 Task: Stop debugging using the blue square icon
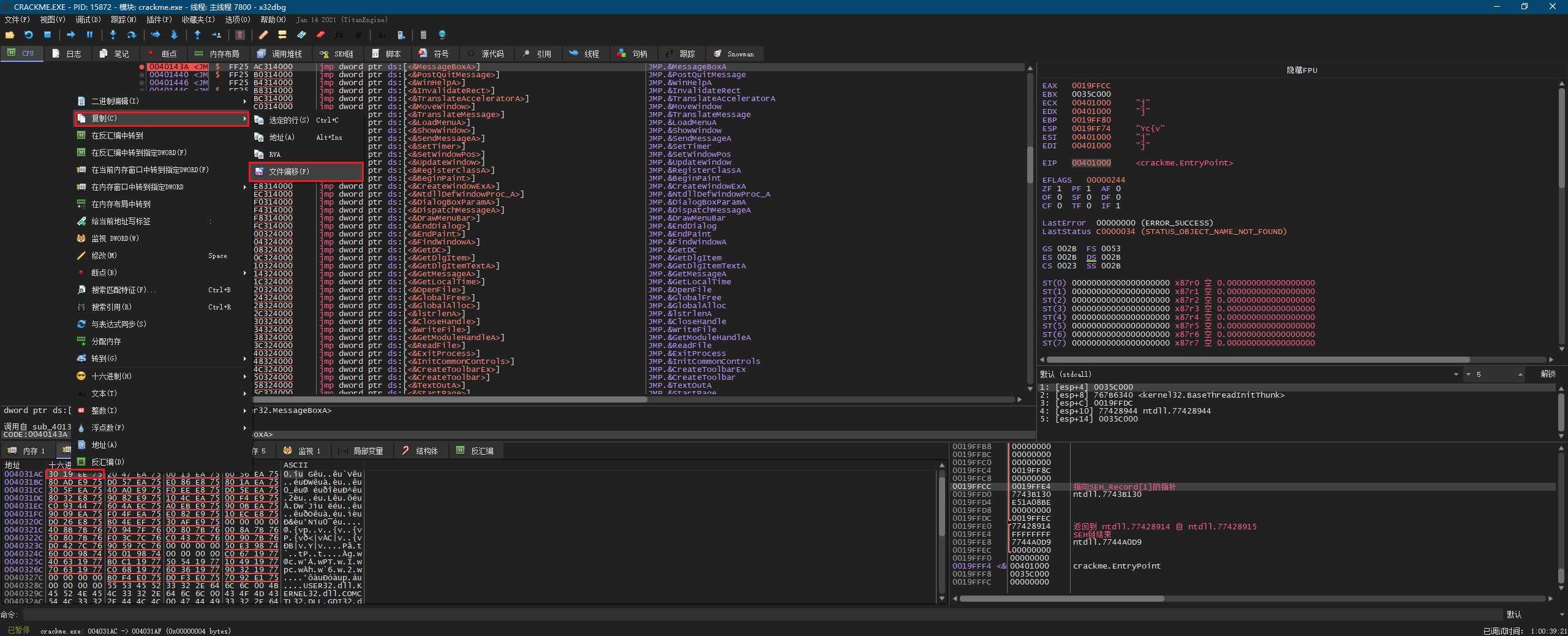pyautogui.click(x=47, y=35)
